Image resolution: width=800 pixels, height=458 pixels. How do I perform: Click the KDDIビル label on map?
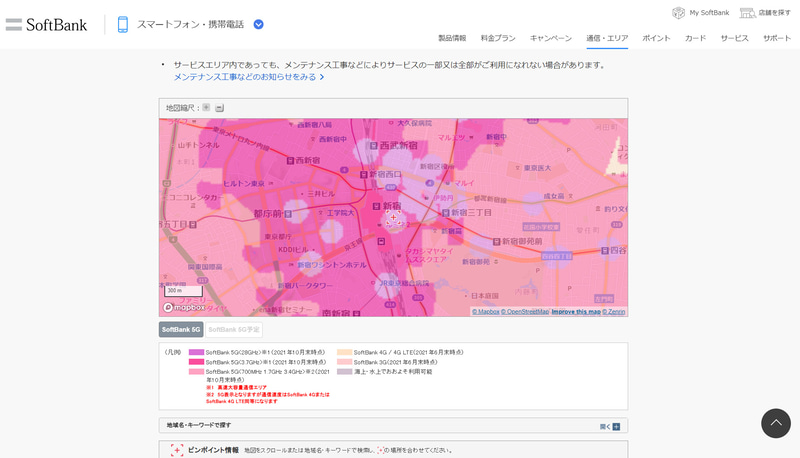[x=293, y=249]
